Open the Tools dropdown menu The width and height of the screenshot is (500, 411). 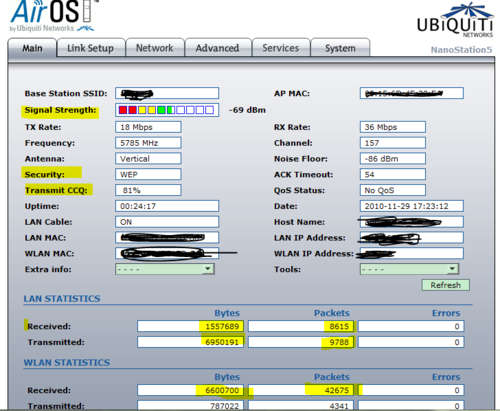click(x=409, y=269)
